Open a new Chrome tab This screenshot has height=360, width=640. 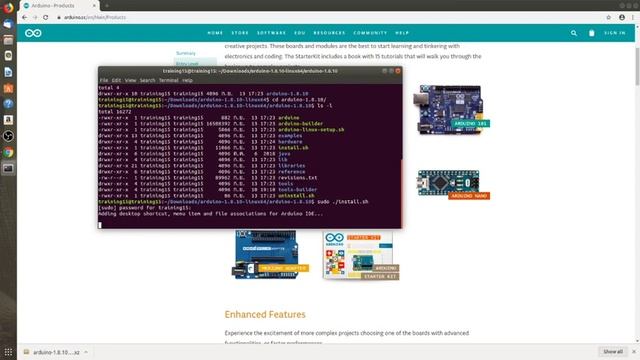107,6
